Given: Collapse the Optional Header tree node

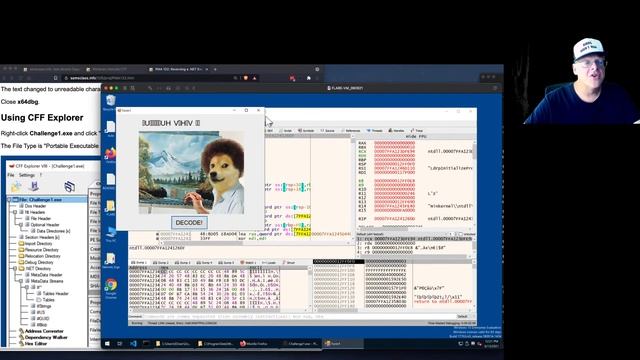Looking at the screenshot, I should pos(21,225).
